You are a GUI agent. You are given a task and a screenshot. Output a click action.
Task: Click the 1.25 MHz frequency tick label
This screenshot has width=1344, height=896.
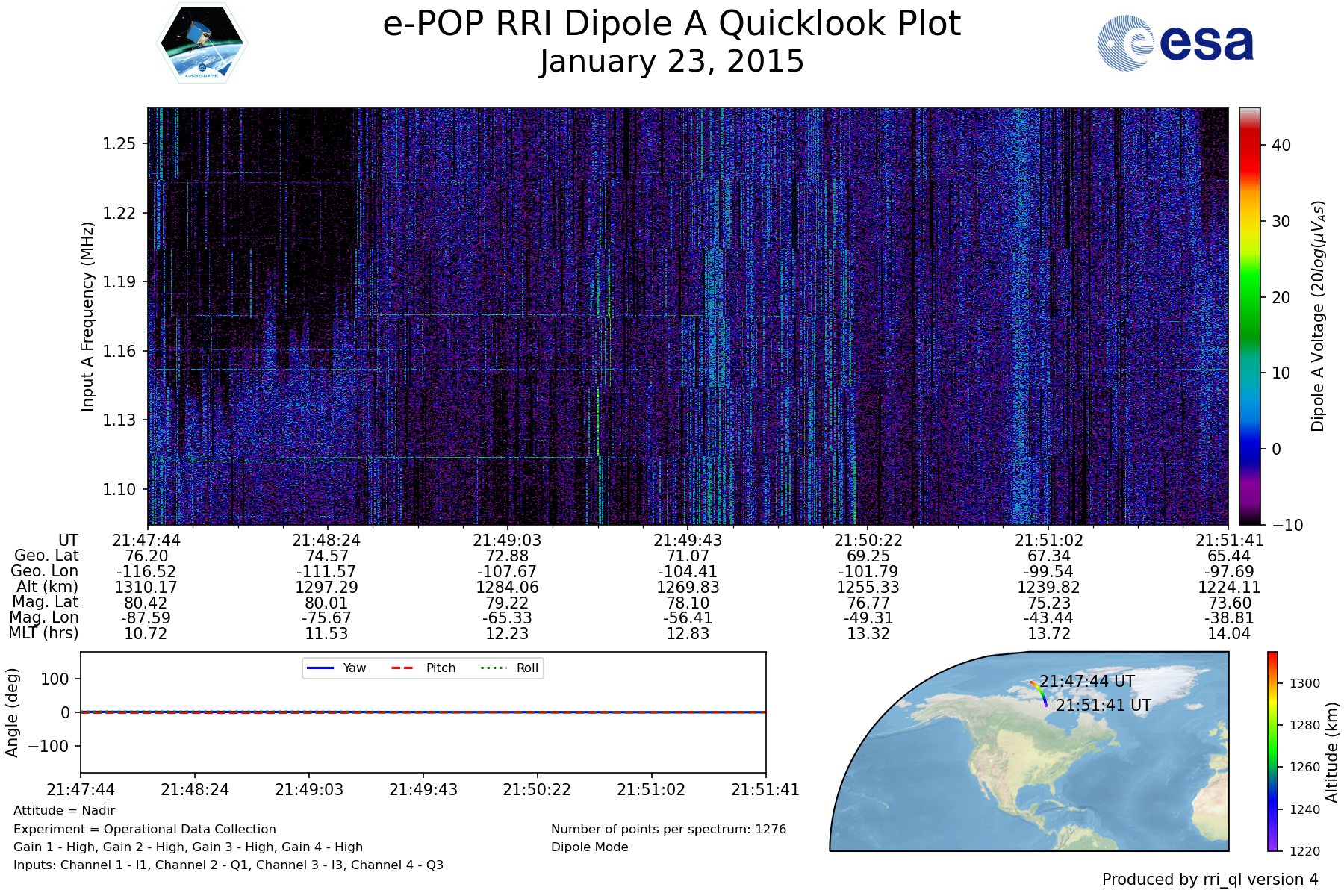coord(119,143)
